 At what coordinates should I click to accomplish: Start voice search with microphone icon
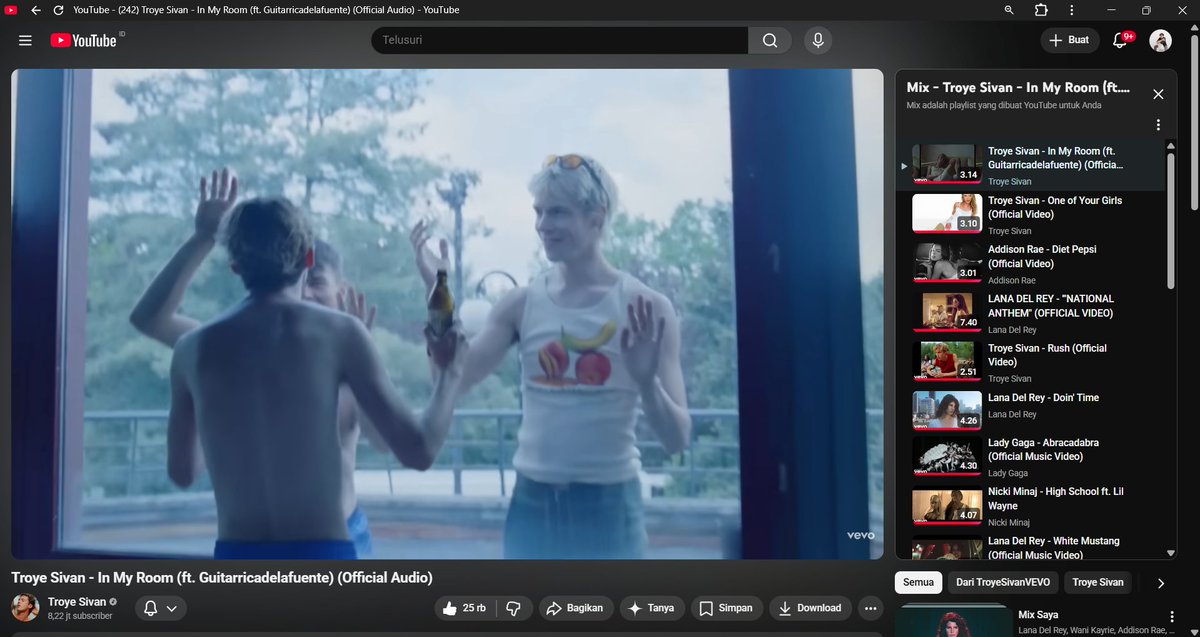pos(818,40)
